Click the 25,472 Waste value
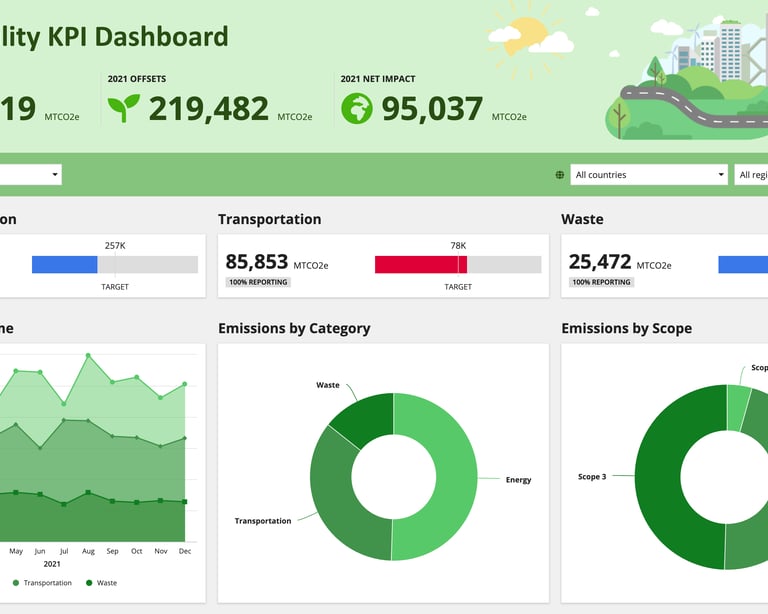The width and height of the screenshot is (768, 614). [600, 262]
